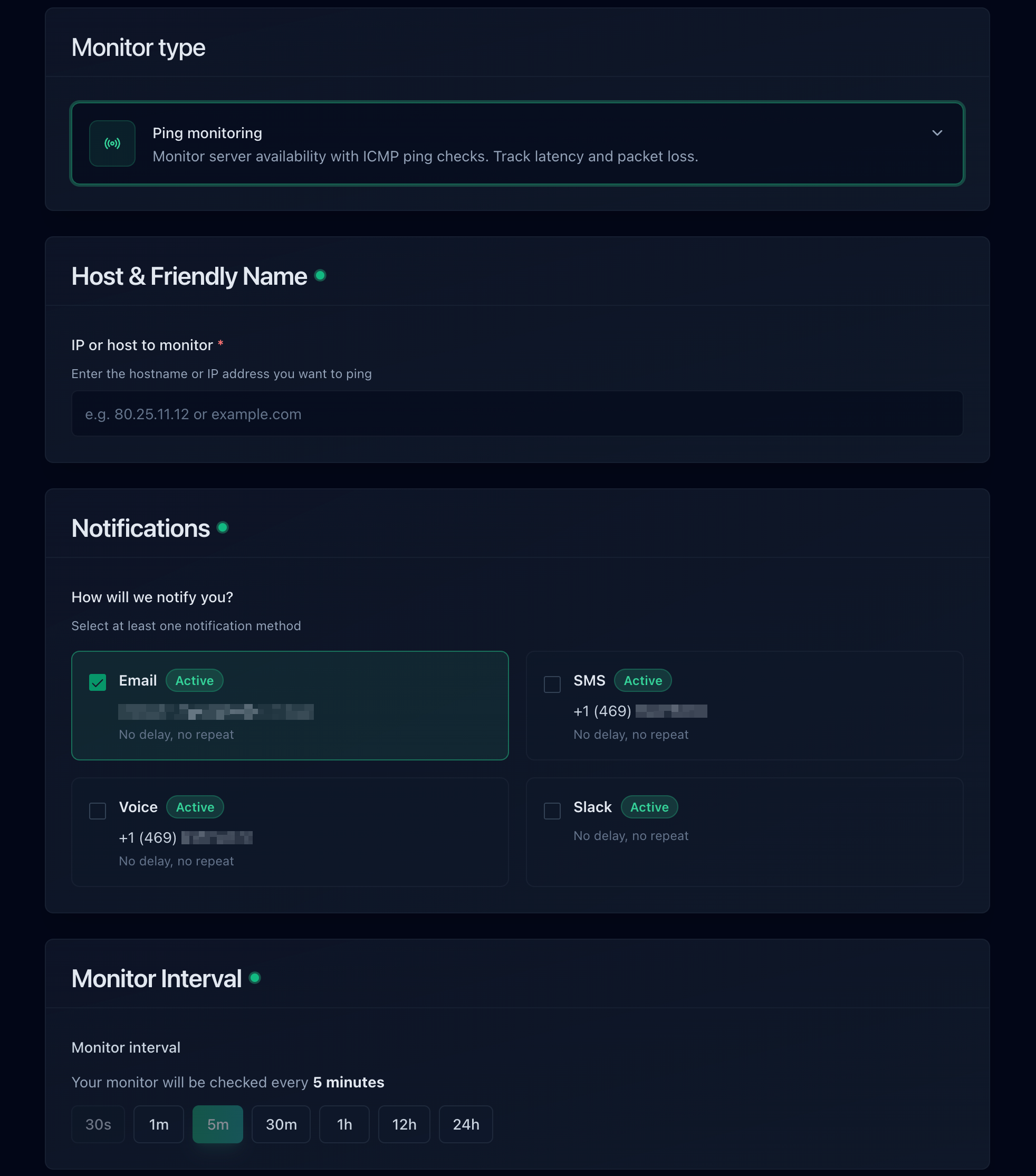This screenshot has height=1176, width=1036.
Task: Uncheck the Email notification checkbox
Action: [x=97, y=682]
